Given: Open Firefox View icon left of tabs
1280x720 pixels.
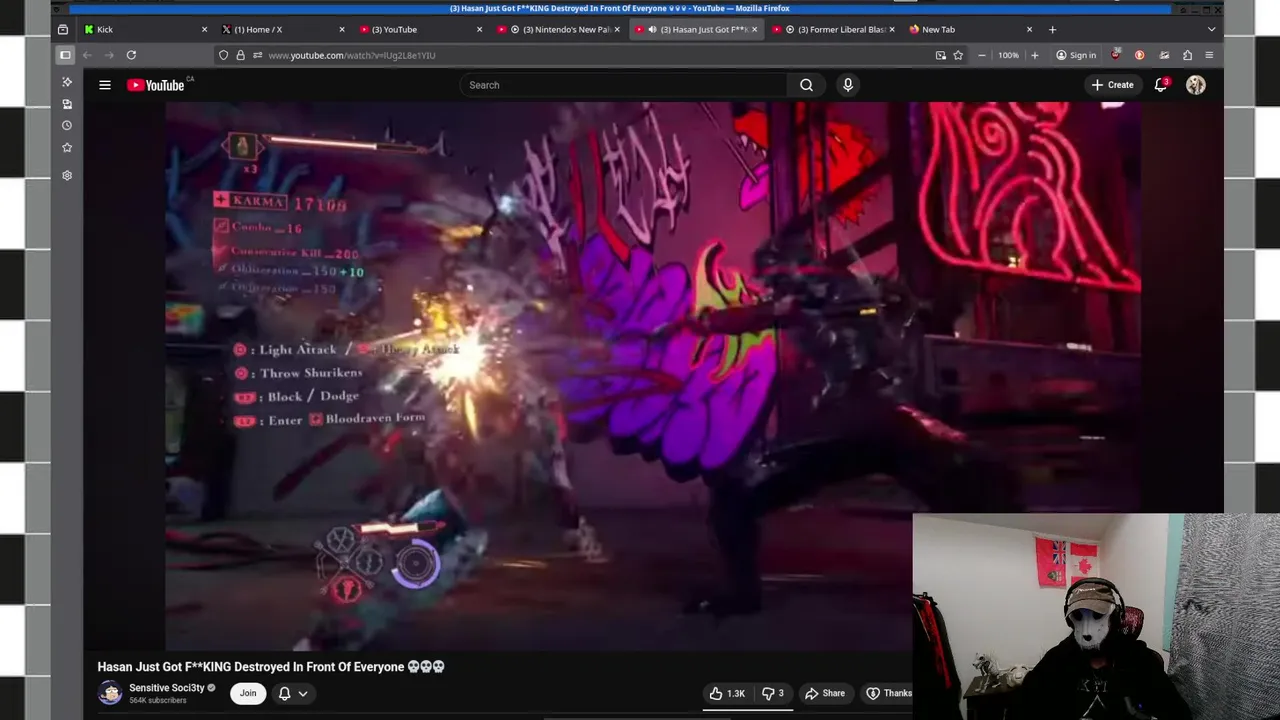Looking at the screenshot, I should 62,30.
